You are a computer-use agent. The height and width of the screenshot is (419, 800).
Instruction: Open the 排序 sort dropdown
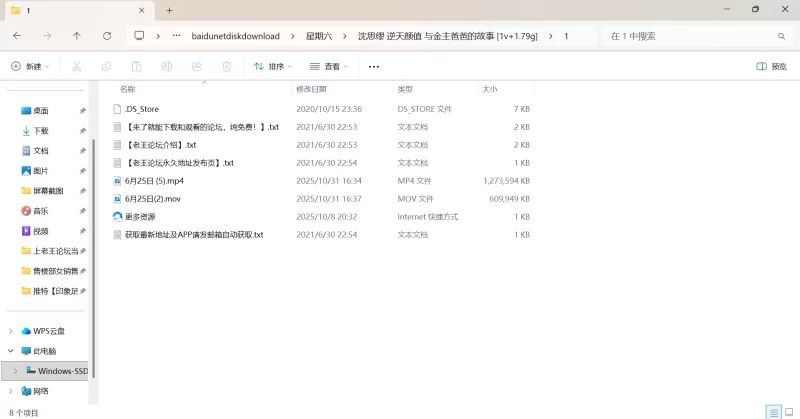coord(273,66)
